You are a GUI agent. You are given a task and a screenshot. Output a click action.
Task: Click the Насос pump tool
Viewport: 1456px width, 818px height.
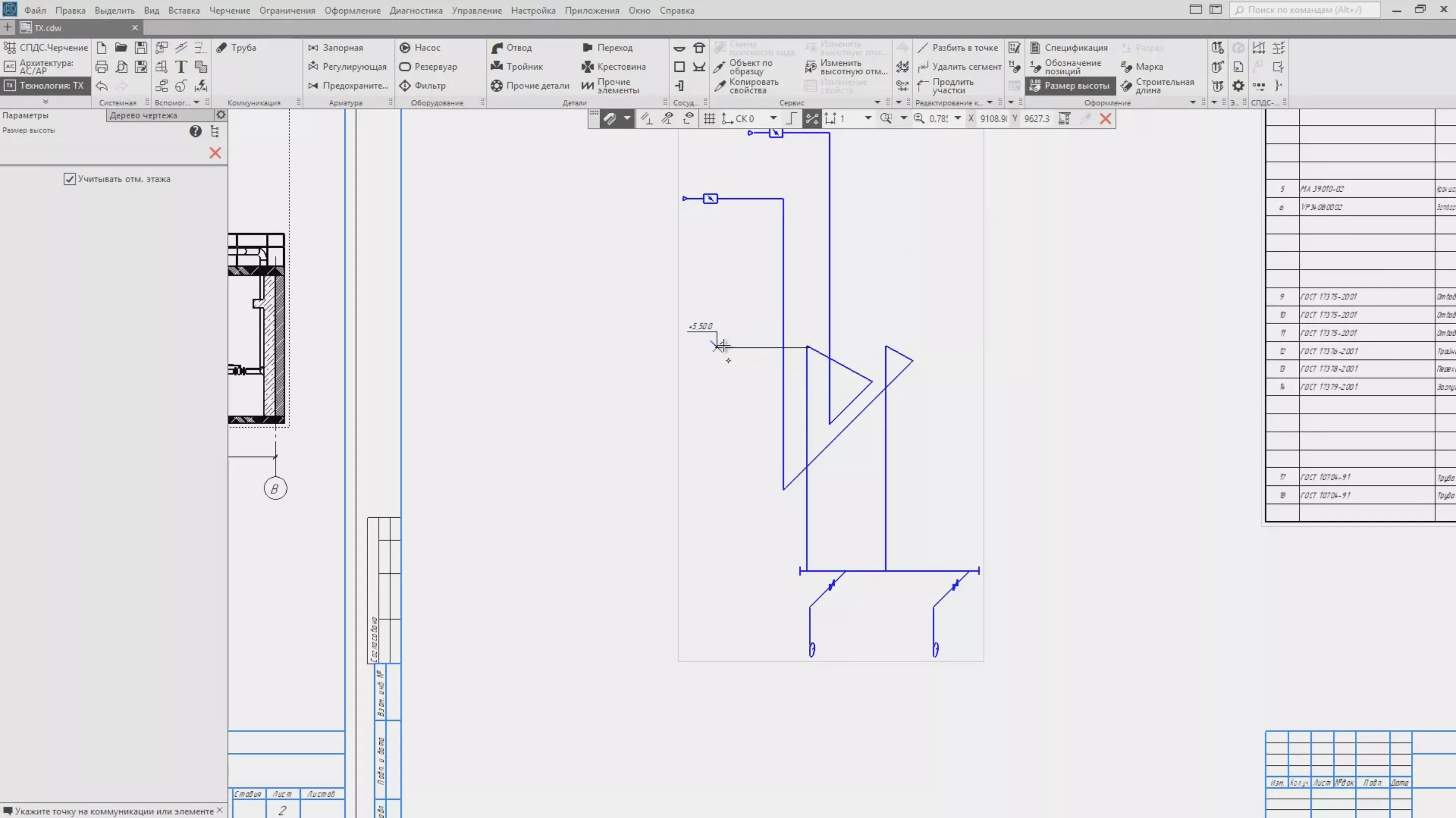[x=420, y=48]
